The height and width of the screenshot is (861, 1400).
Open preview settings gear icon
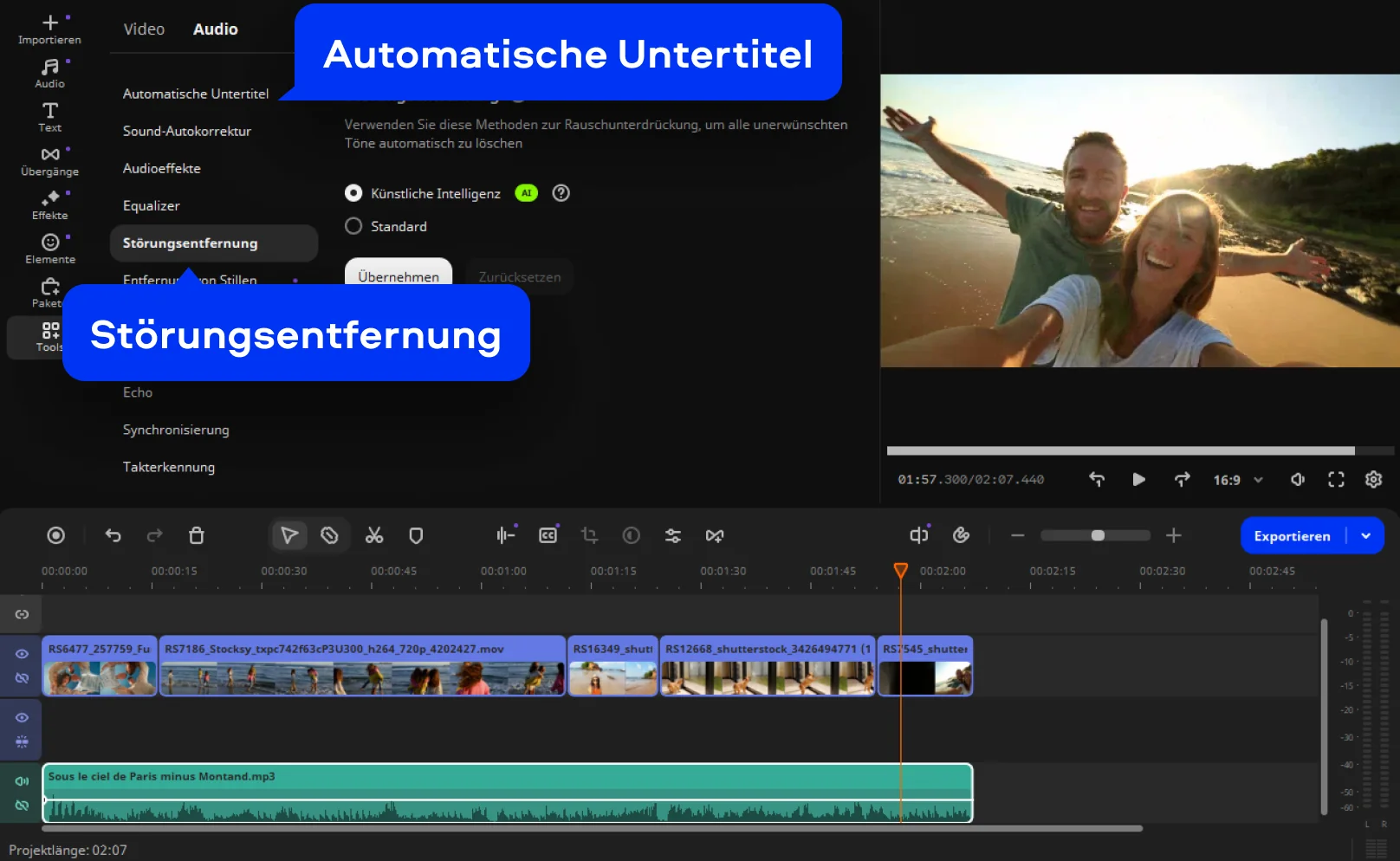click(1373, 479)
